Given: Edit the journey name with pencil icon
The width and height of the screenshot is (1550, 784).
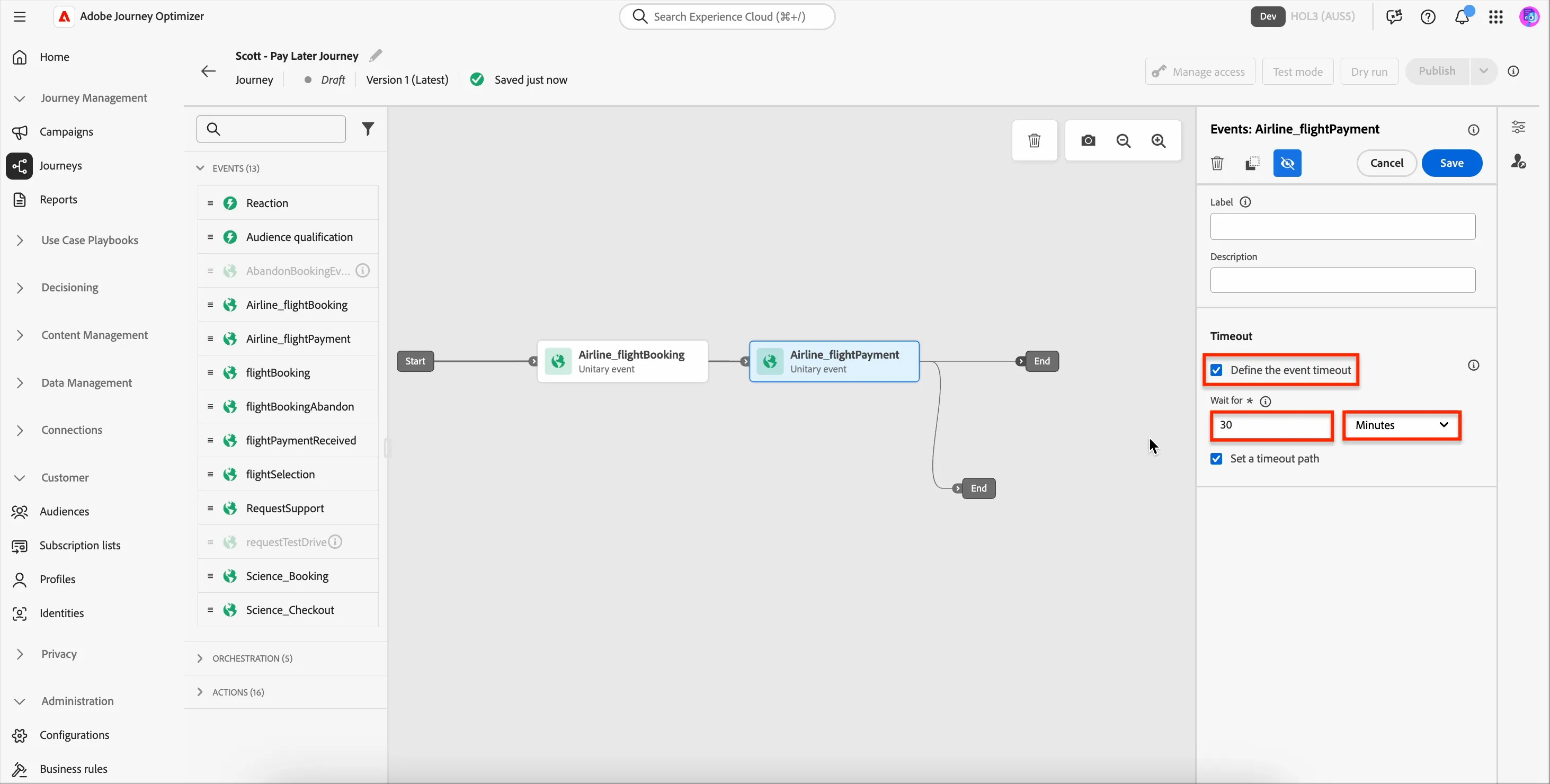Looking at the screenshot, I should click(x=376, y=55).
